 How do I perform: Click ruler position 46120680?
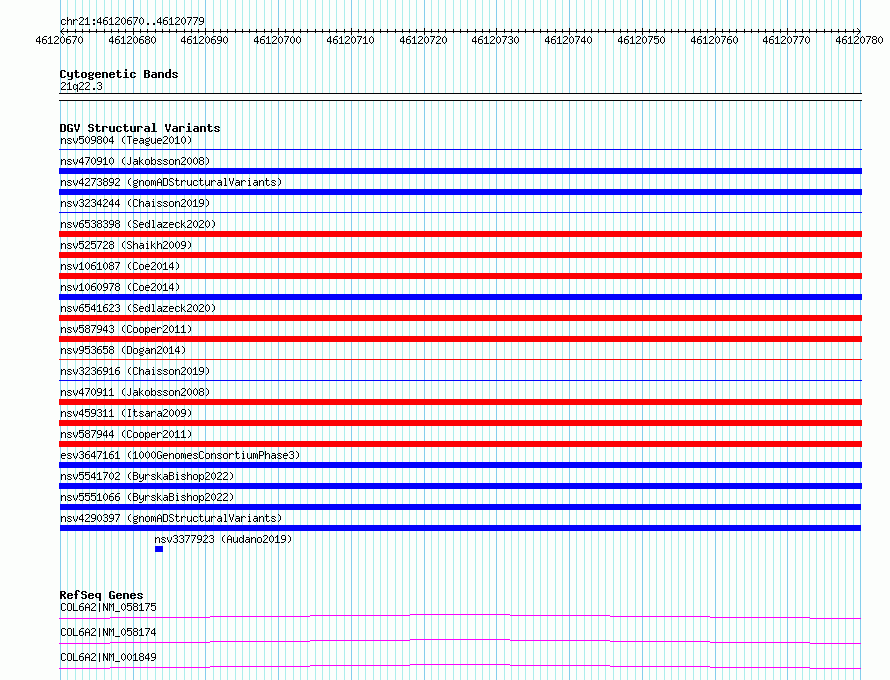tap(132, 40)
